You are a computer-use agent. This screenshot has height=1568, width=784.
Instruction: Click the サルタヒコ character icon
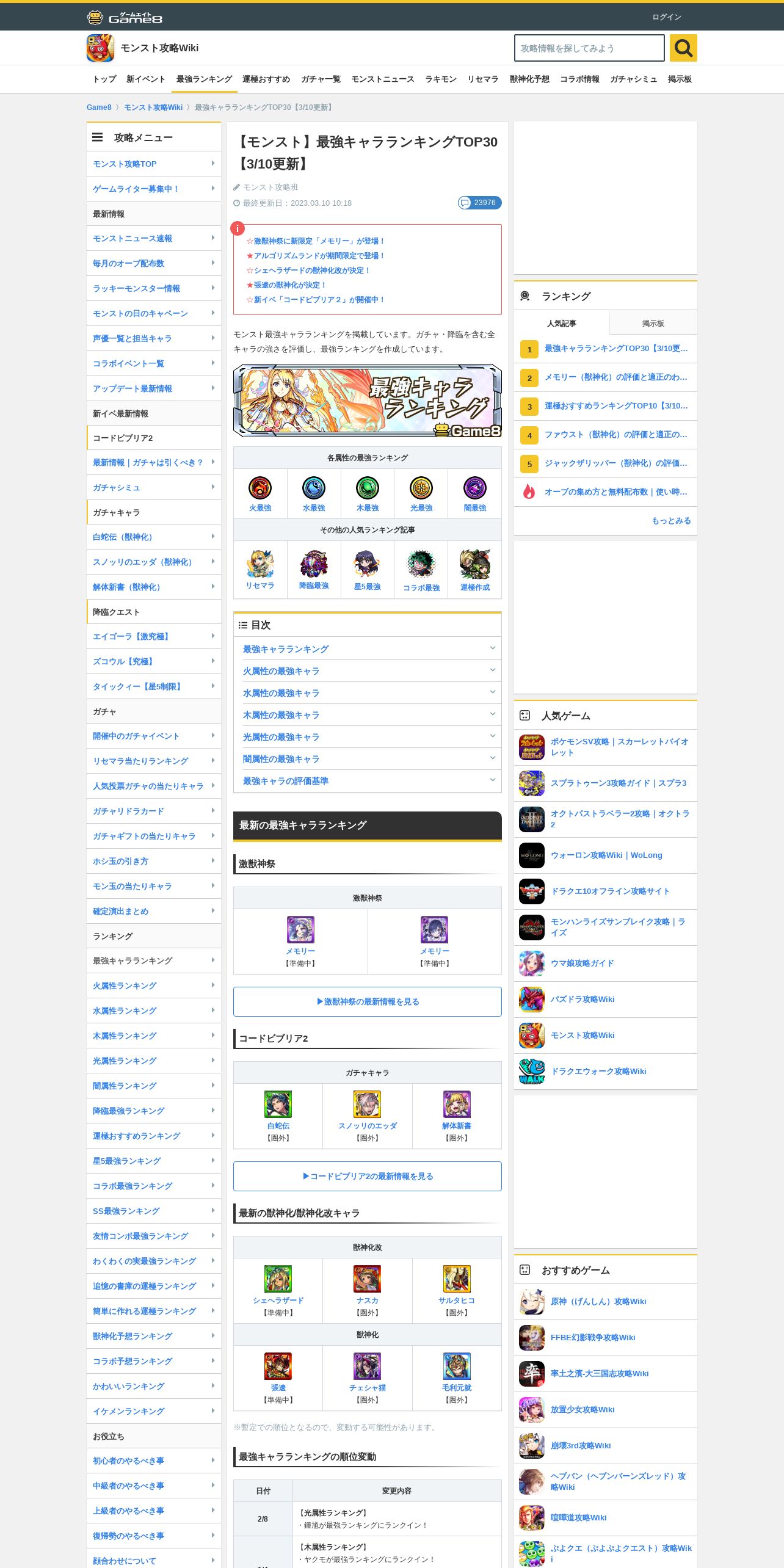[457, 1279]
